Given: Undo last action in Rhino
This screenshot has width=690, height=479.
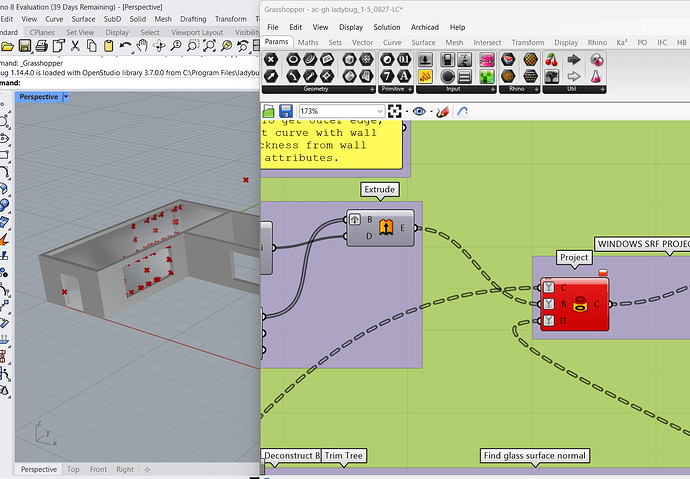Looking at the screenshot, I should pos(125,46).
